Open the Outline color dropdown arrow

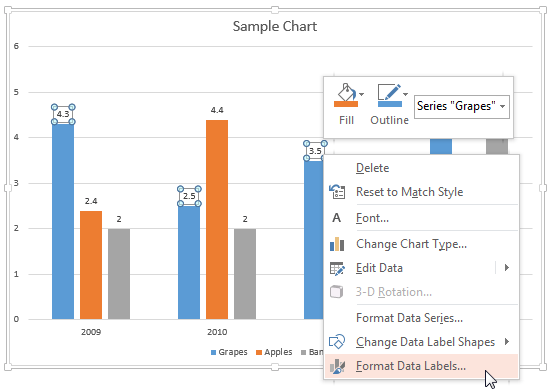pos(405,94)
